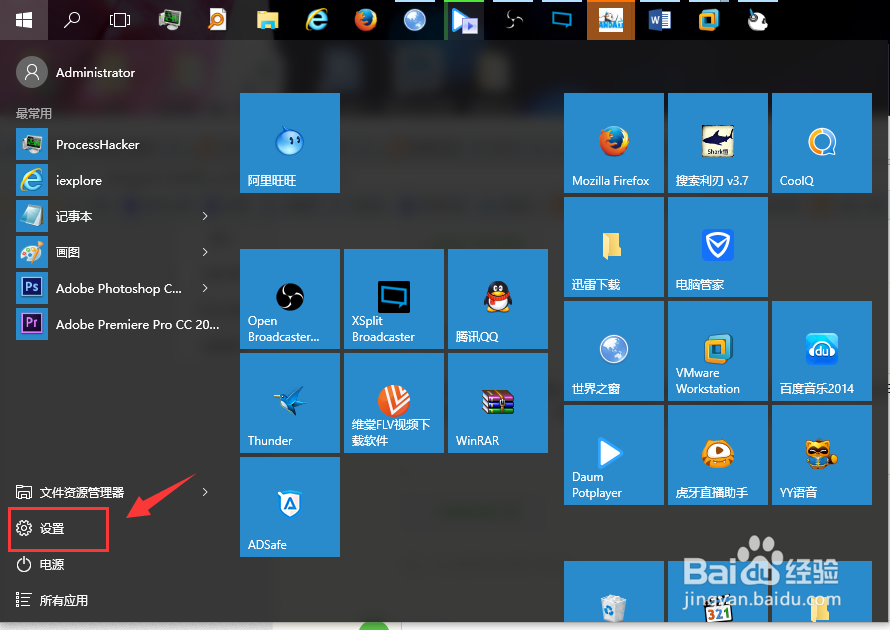Open the 电脑管家 tile
Image resolution: width=890 pixels, height=630 pixels.
pos(717,247)
